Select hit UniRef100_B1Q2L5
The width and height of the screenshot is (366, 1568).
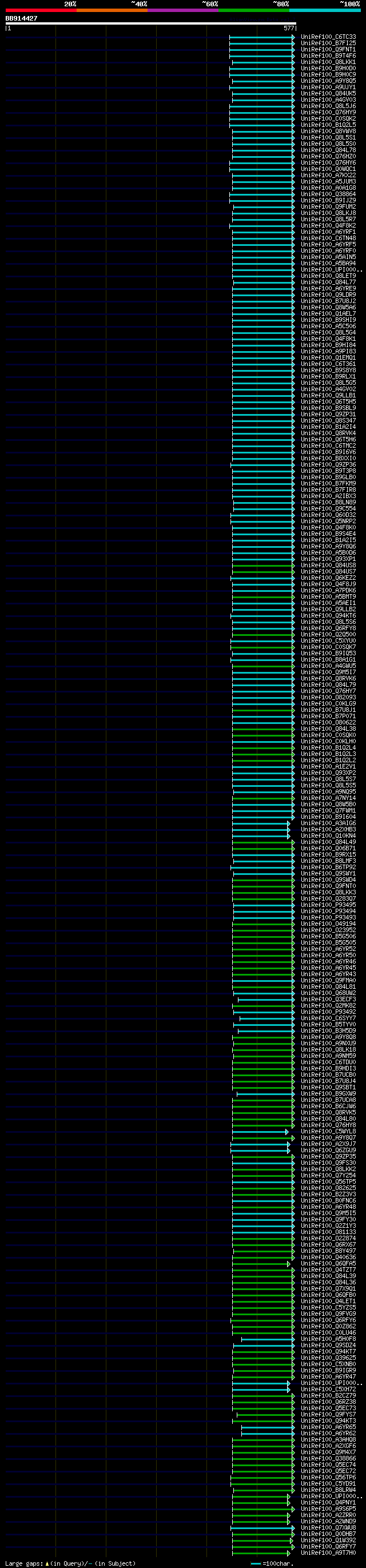click(x=328, y=125)
